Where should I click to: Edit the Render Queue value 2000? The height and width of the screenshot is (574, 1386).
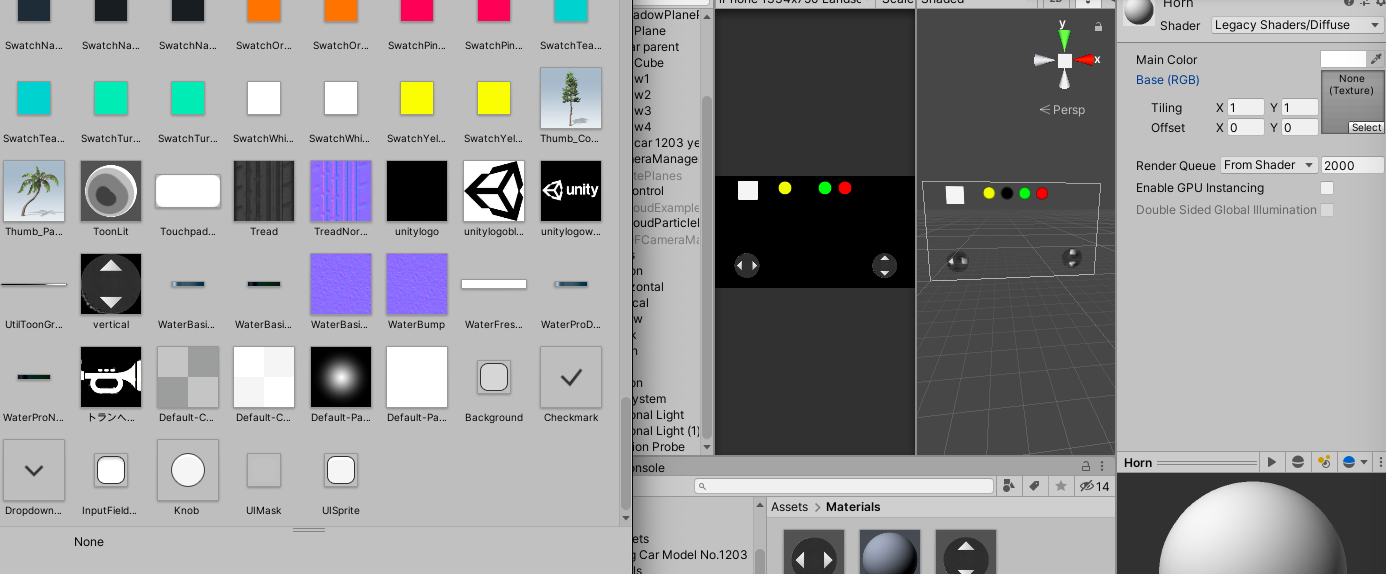click(x=1353, y=165)
